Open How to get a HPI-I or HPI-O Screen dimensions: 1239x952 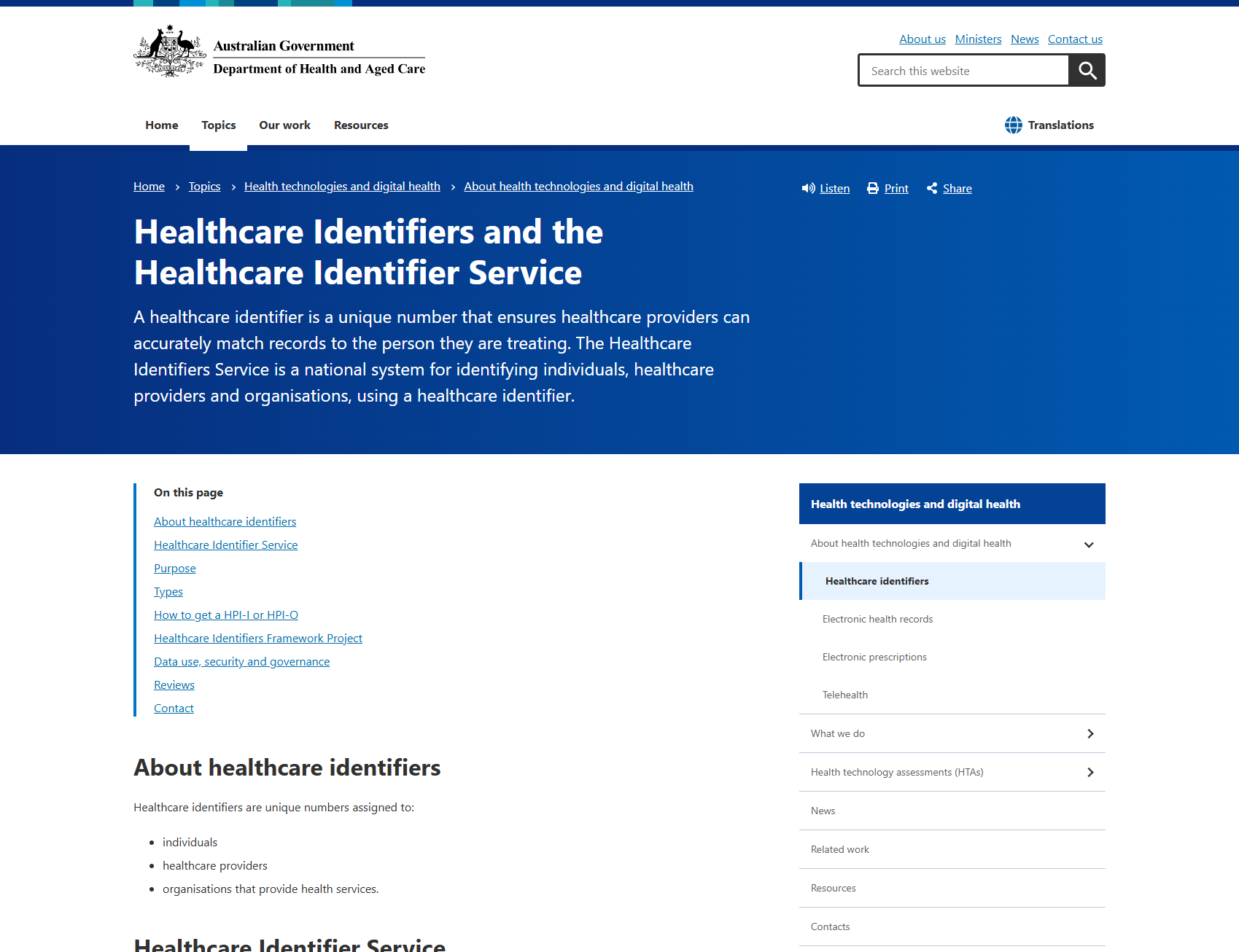pos(226,614)
